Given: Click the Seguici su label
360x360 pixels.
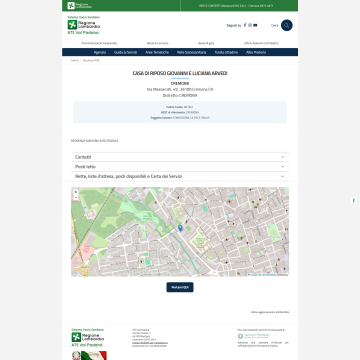Looking at the screenshot, I should point(233,25).
